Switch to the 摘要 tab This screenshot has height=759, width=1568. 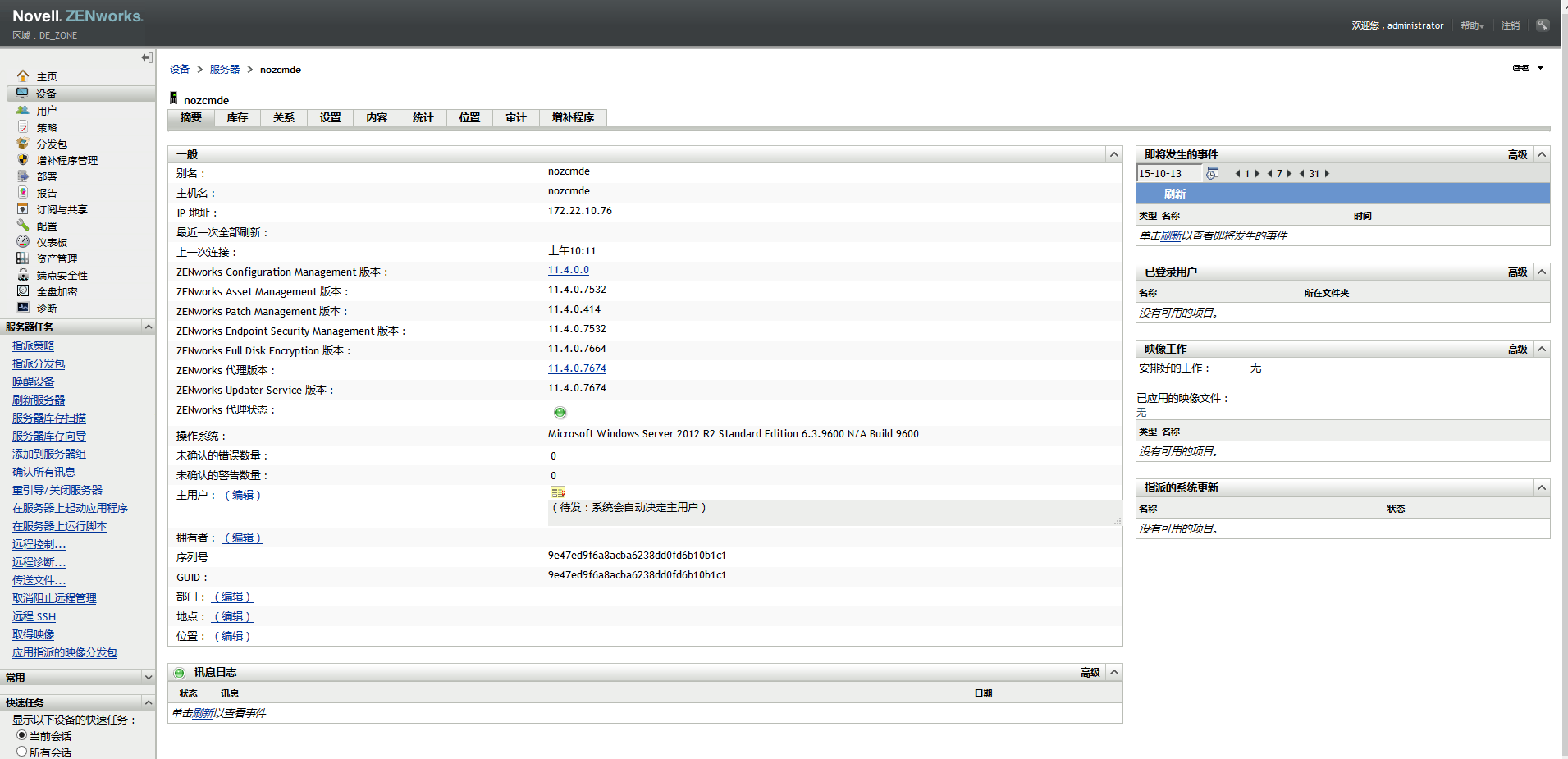(x=191, y=118)
